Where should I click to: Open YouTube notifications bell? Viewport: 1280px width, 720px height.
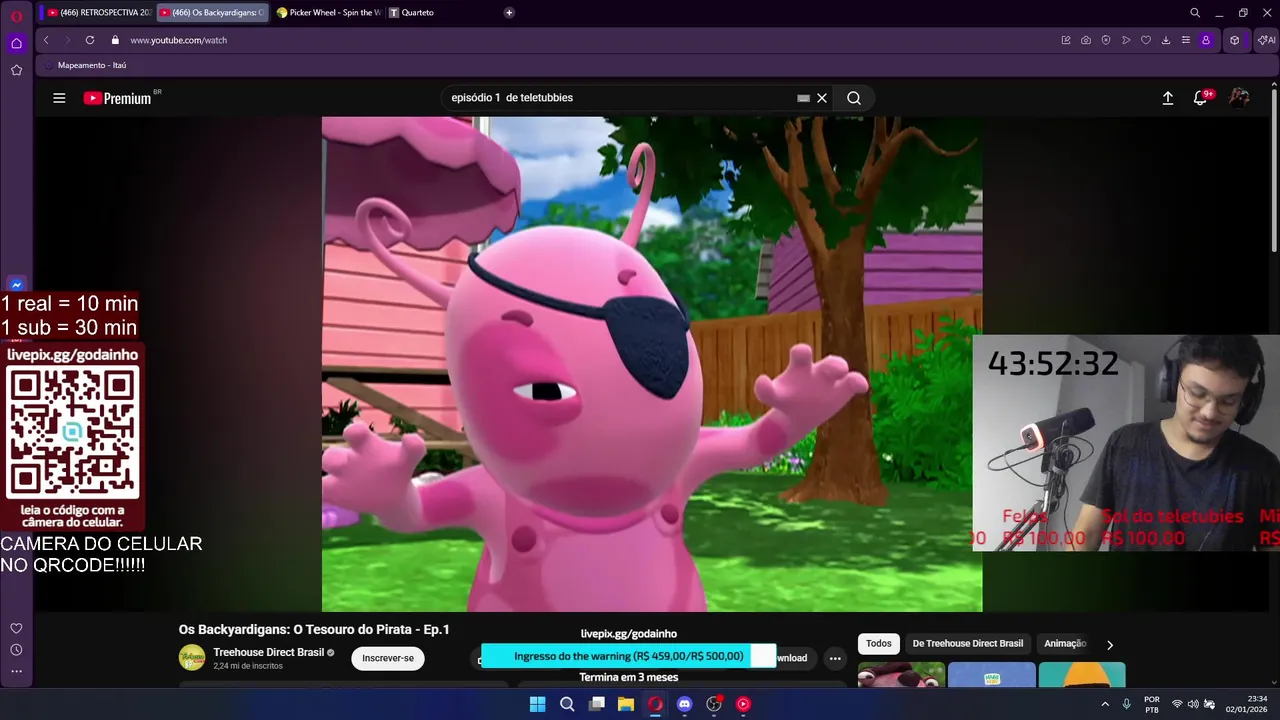point(1201,98)
